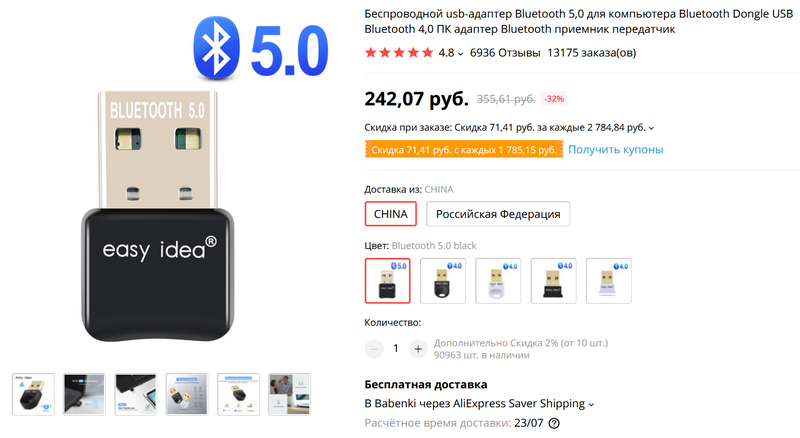Click the quantity input field

[396, 349]
